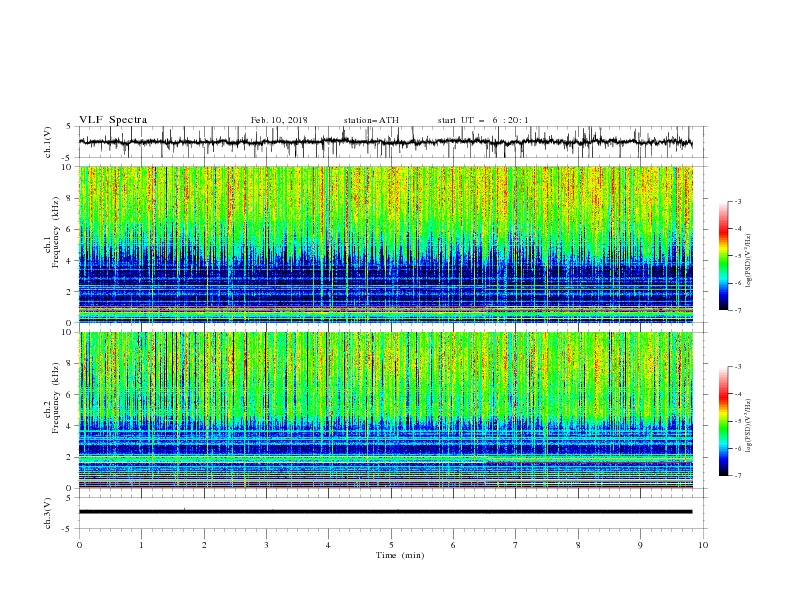Click the lower PSD color scale bar
Viewport: 792px width, 612px height.
(723, 421)
